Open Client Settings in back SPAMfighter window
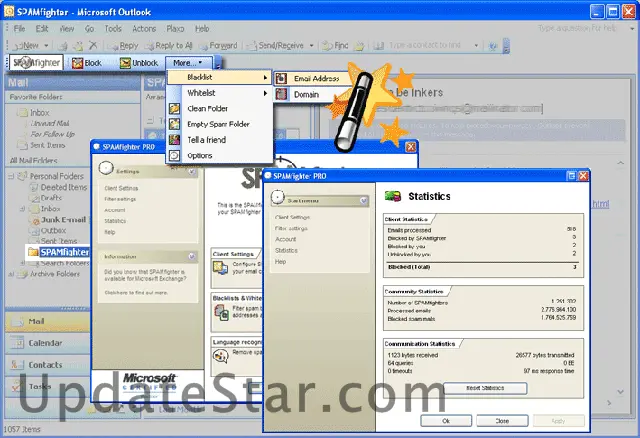The image size is (640, 438). [121, 188]
